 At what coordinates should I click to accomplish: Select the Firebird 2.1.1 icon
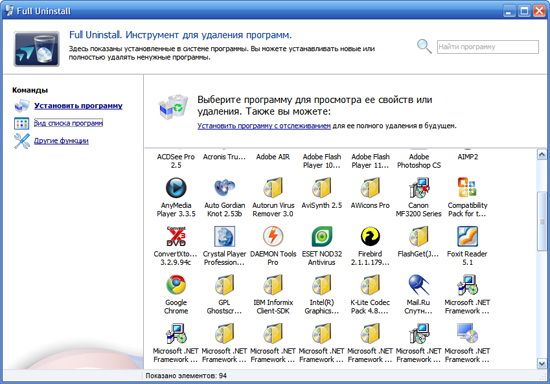coord(370,236)
